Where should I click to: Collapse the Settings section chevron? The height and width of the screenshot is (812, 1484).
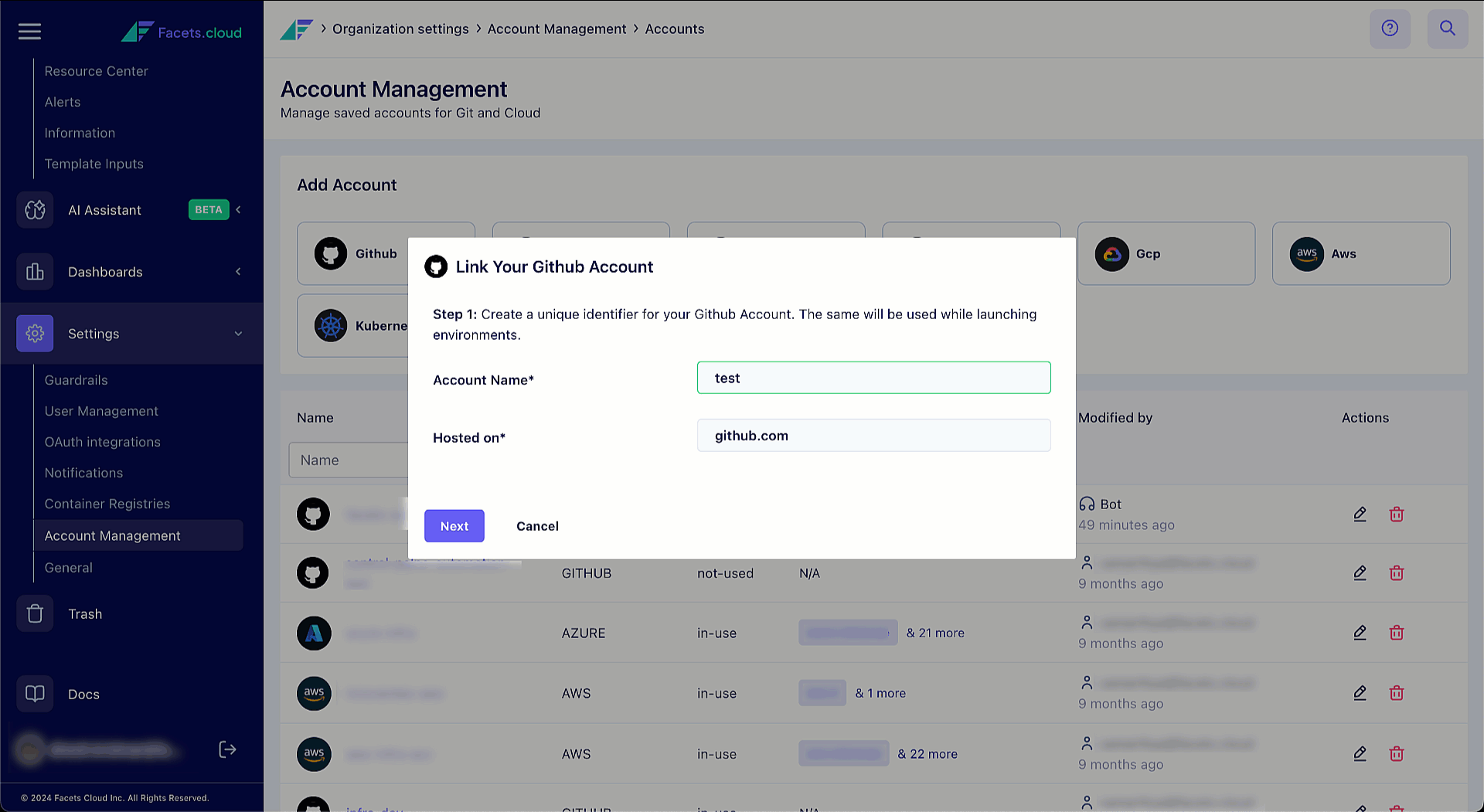238,334
